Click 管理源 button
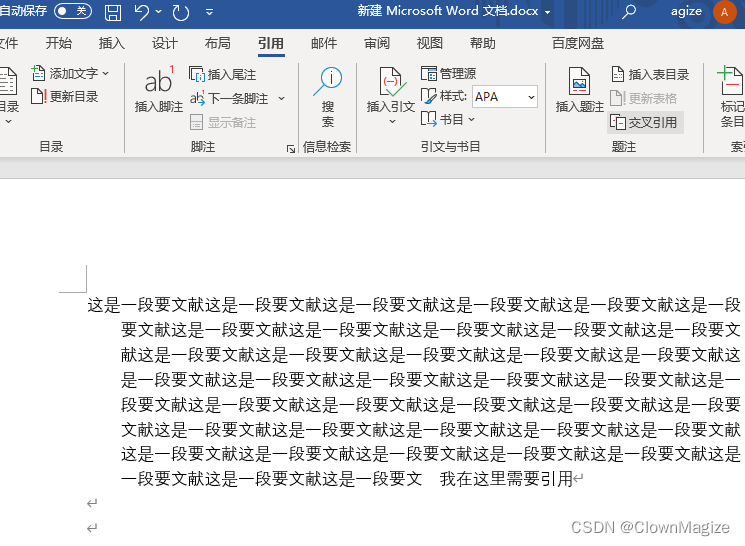This screenshot has width=745, height=546. [x=448, y=74]
